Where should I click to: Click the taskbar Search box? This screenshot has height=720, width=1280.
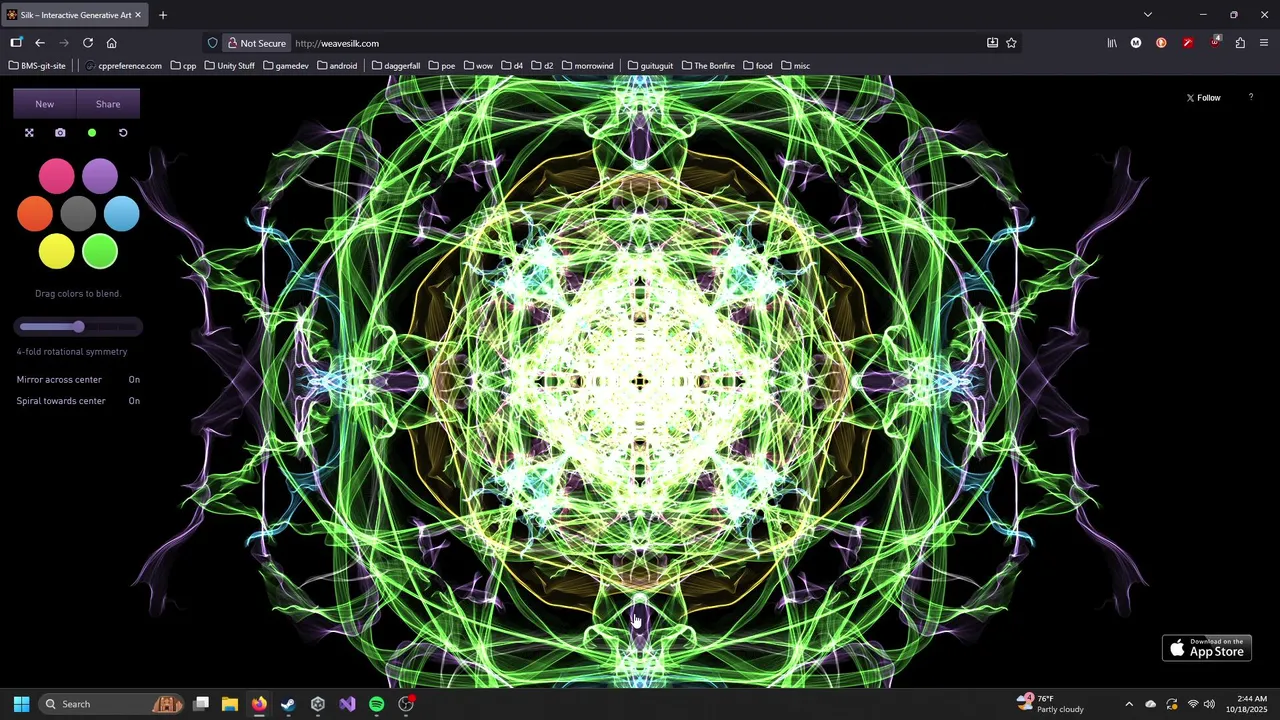click(x=112, y=704)
